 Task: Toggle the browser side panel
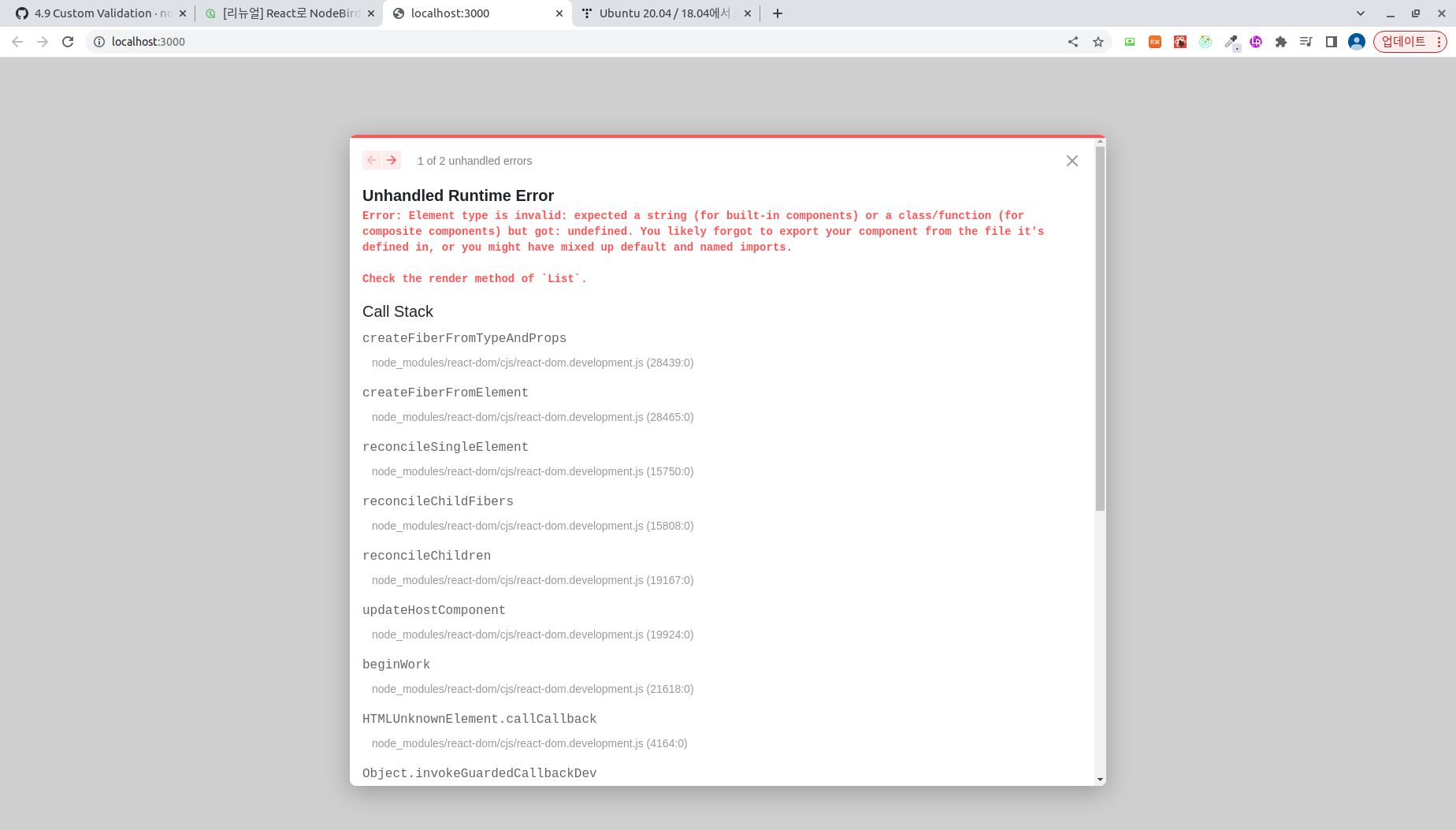point(1332,42)
